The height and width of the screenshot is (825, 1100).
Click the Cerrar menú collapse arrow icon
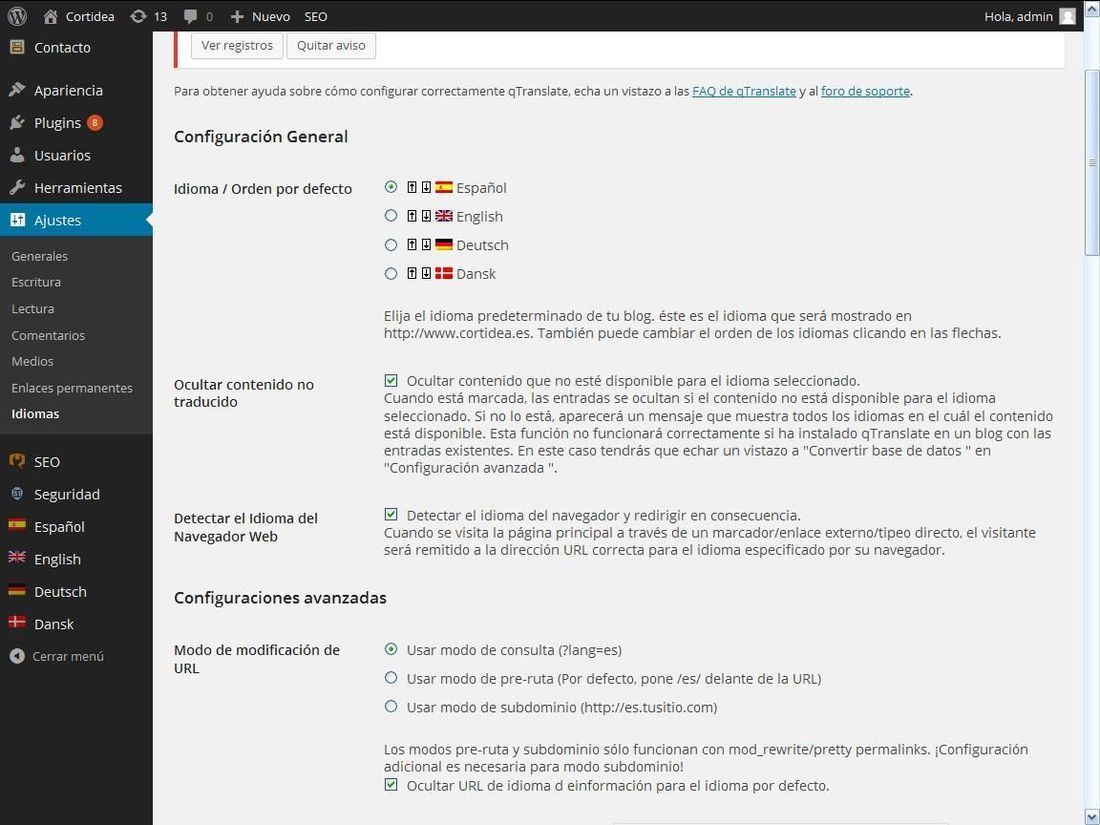click(x=17, y=656)
